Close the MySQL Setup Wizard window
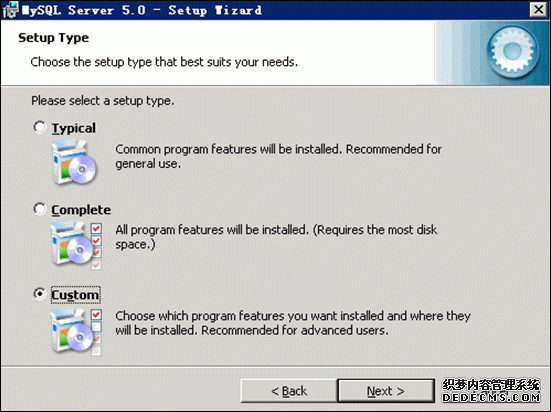The width and height of the screenshot is (551, 412). tap(539, 9)
